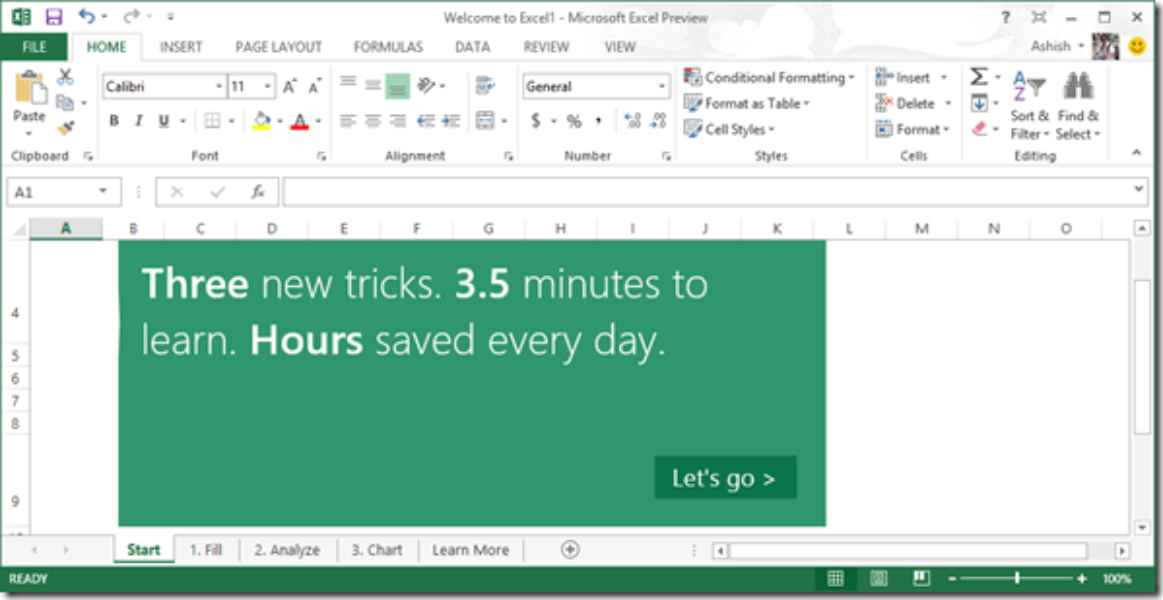This screenshot has height=600, width=1163.
Task: Apply the yellow Fill Color bucket
Action: coord(262,121)
